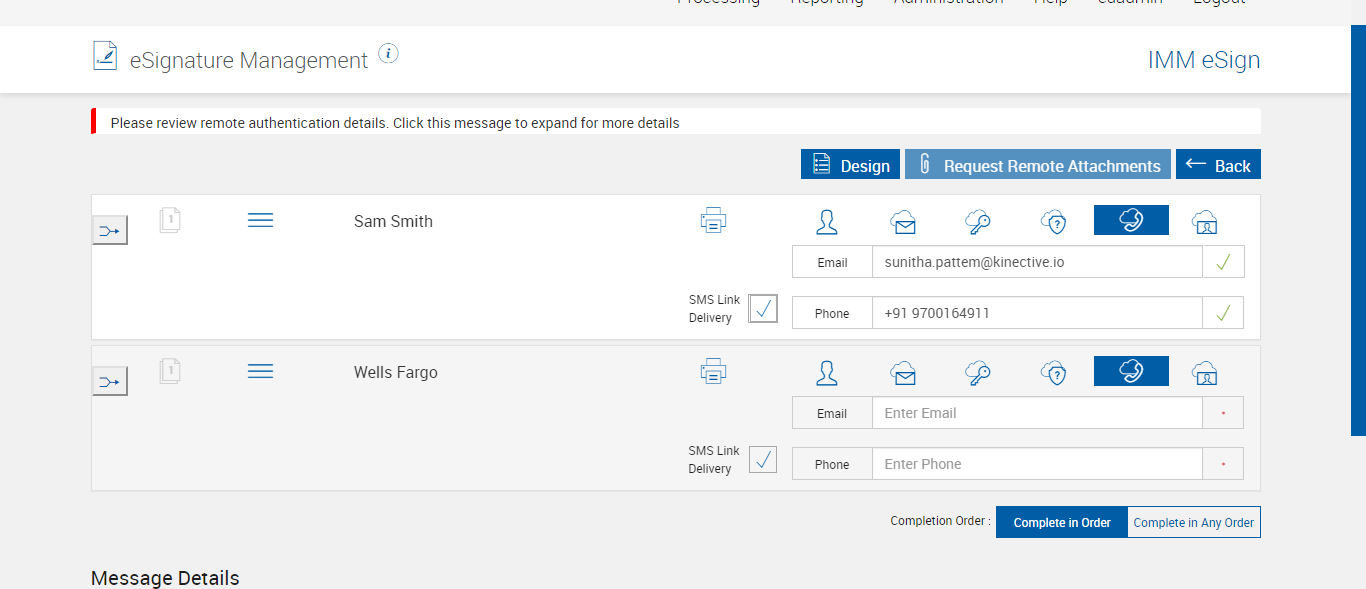Toggle SMS Link Delivery checkbox for Wells Fargo

tap(763, 460)
